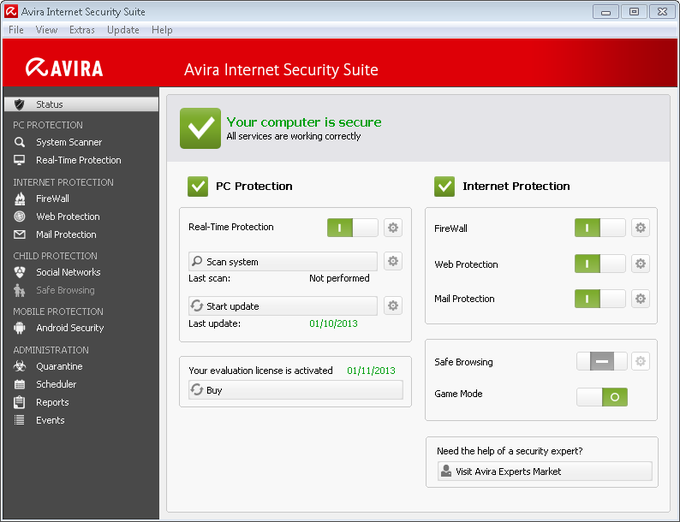Enable Game Mode switch
Viewport: 680px width, 522px height.
click(x=602, y=397)
